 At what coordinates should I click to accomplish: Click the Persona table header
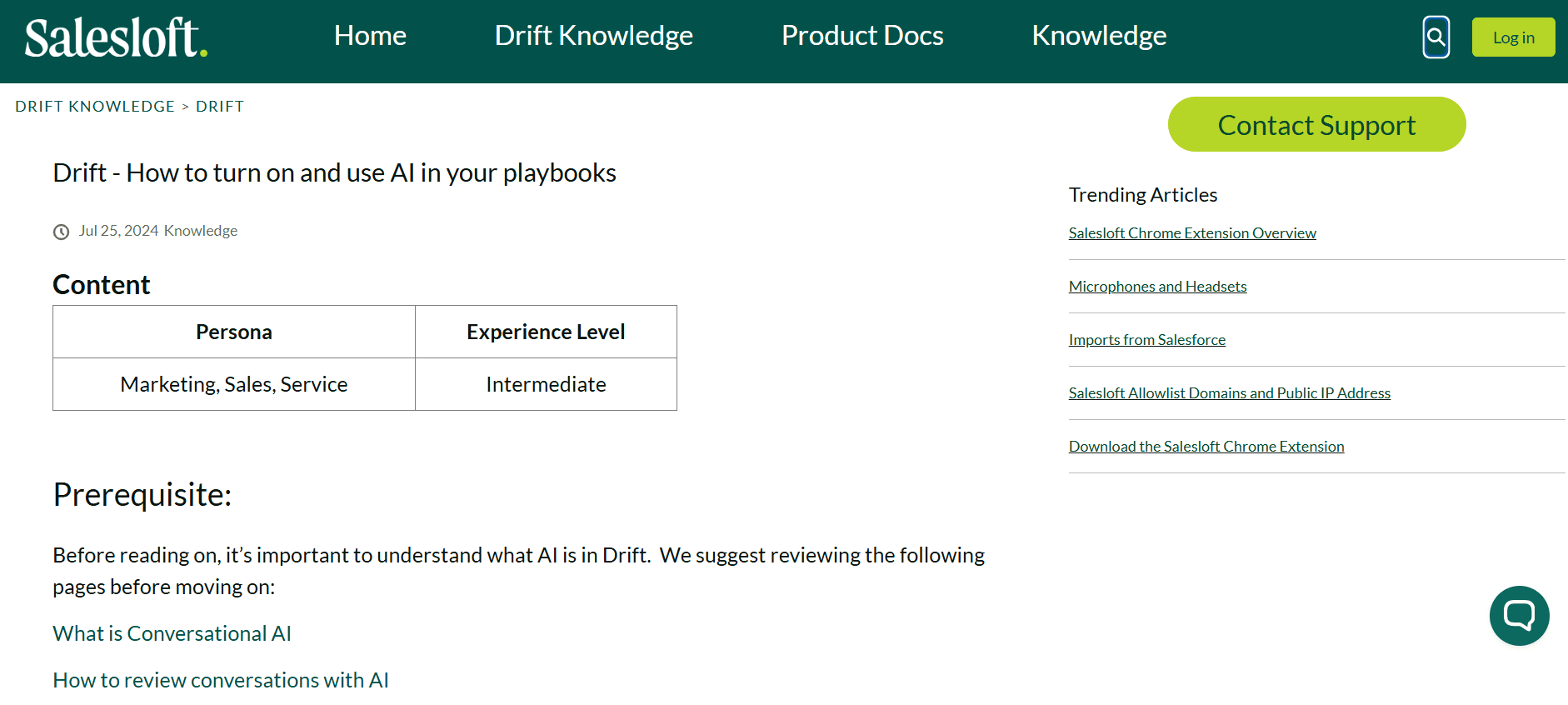point(234,332)
